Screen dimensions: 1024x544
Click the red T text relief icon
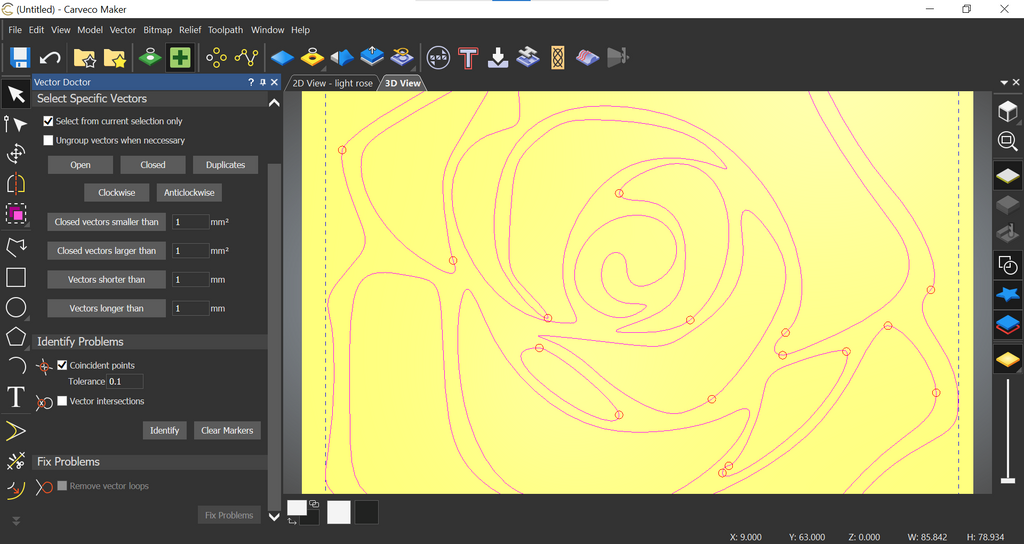click(x=467, y=57)
